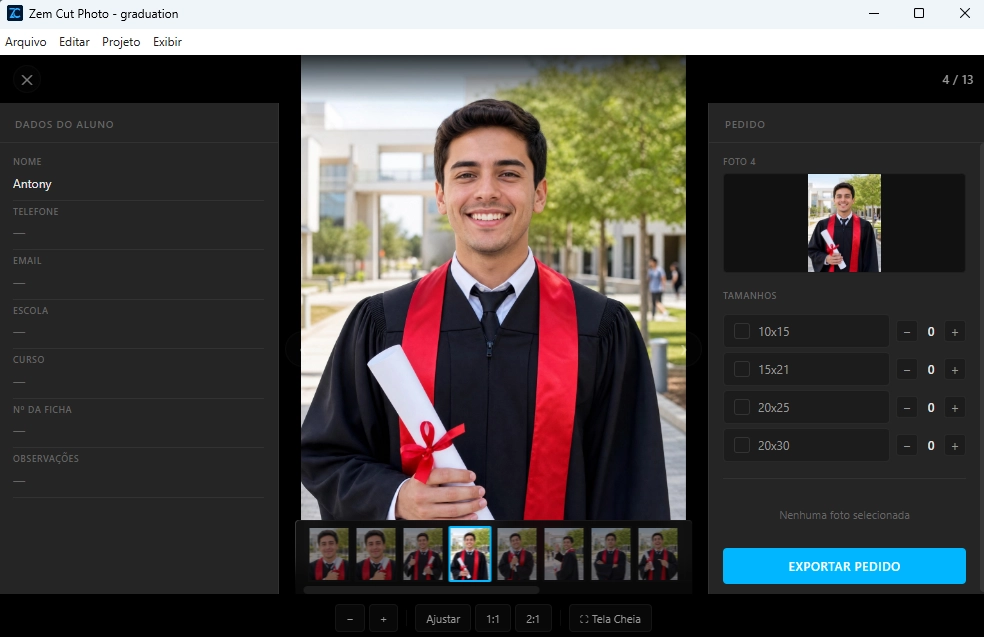Image resolution: width=984 pixels, height=637 pixels.
Task: Zoom in with the plus button below the photo
Action: 383,619
